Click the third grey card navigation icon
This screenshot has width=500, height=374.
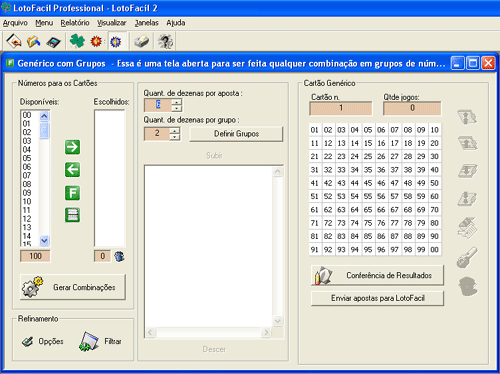pyautogui.click(x=467, y=171)
